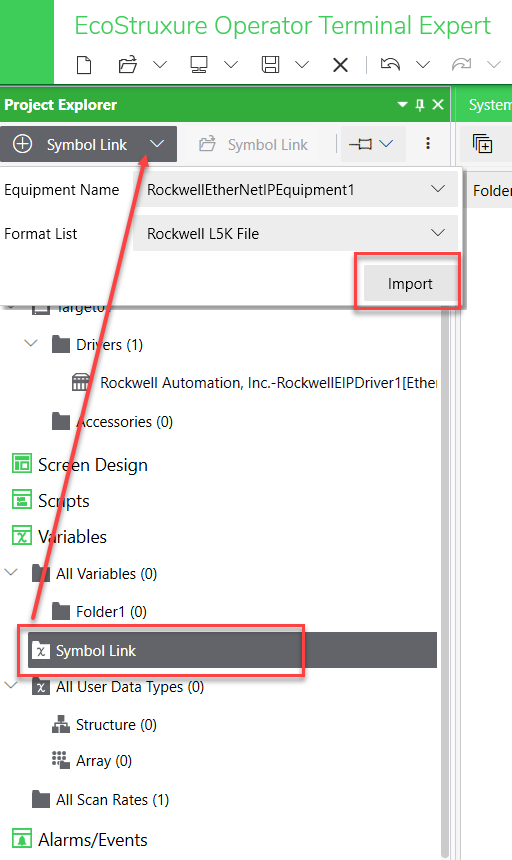Screen dimensions: 512x860
Task: Click the add folder icon under System tab
Action: coord(482,144)
